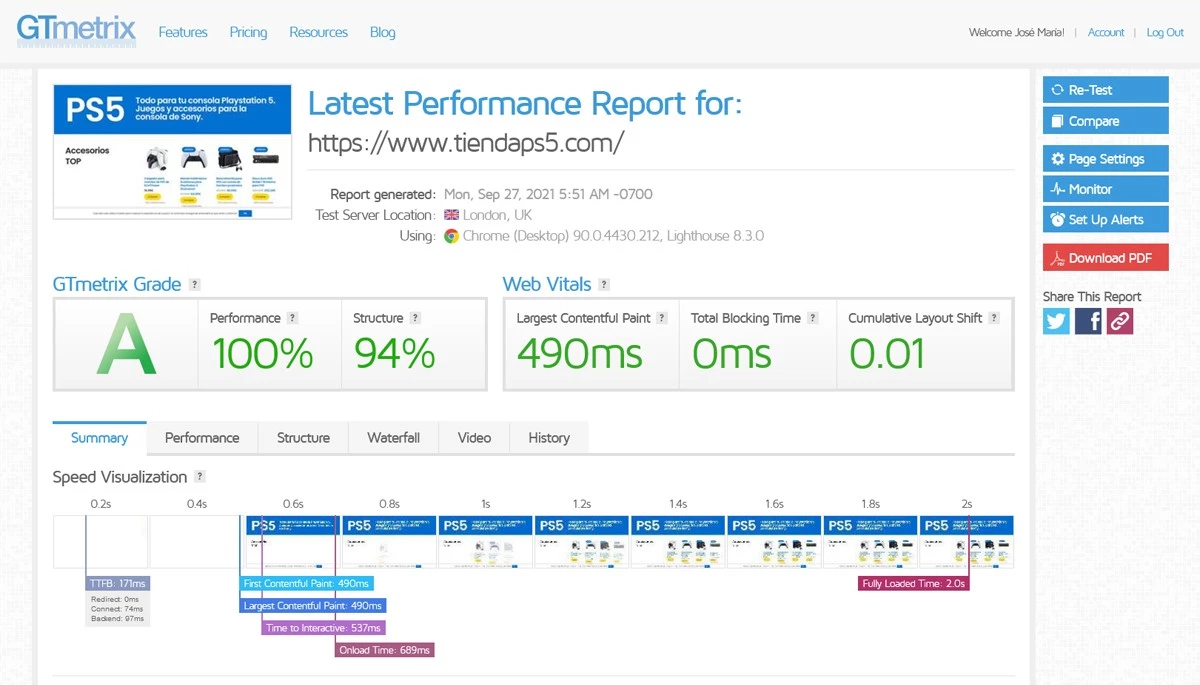The height and width of the screenshot is (685, 1200).
Task: Open GTmetrix Grade help question mark
Action: coord(194,285)
